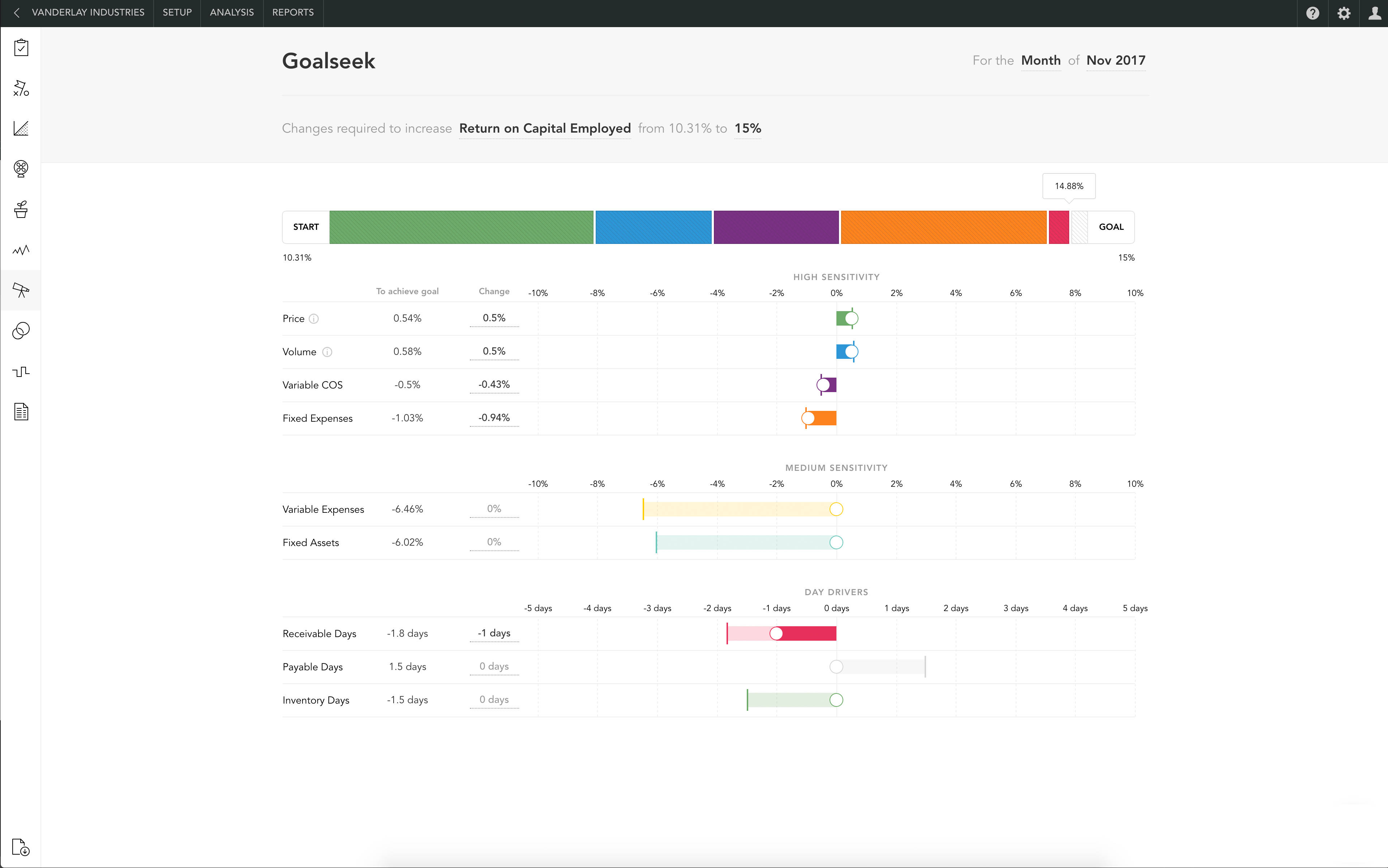Open the clipboard checklist analysis tool

click(x=21, y=48)
